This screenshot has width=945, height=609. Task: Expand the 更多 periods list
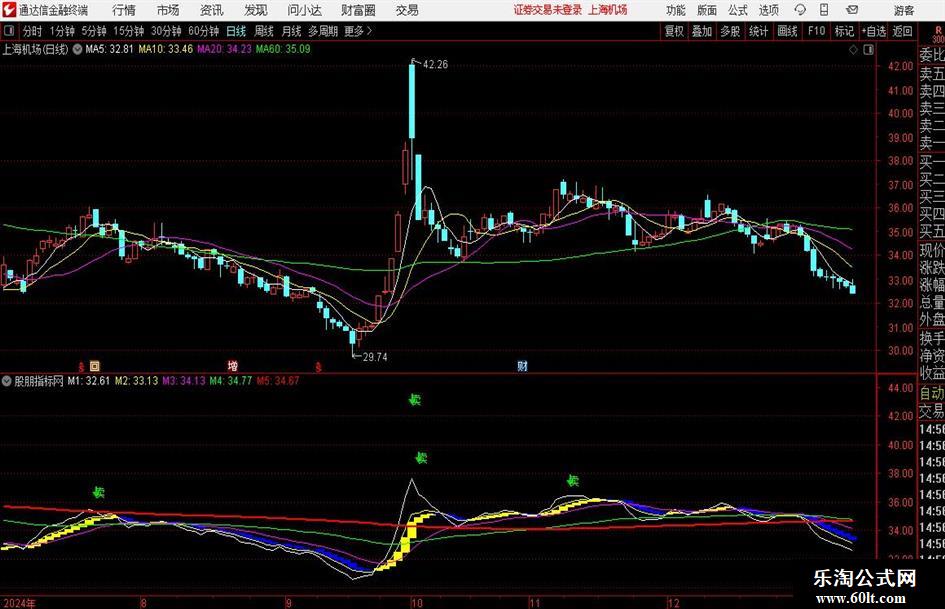coord(358,31)
